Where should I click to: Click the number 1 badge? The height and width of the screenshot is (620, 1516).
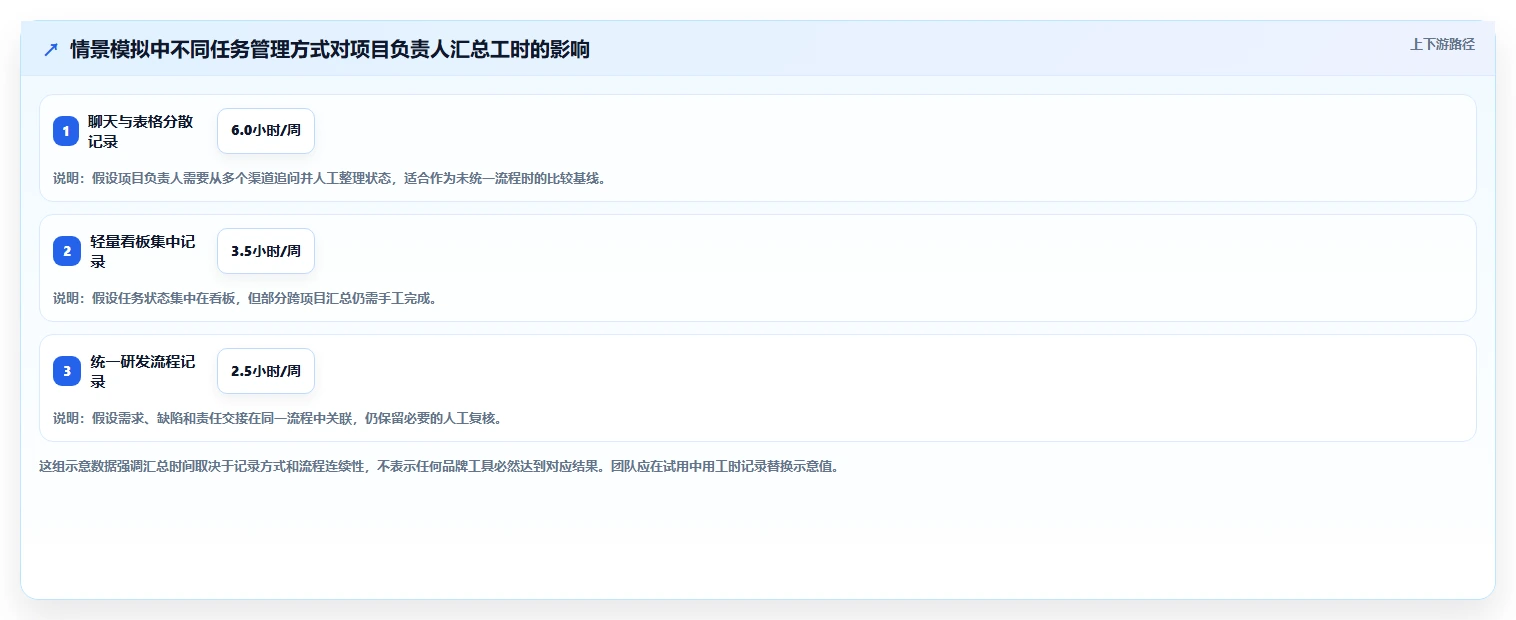click(66, 131)
